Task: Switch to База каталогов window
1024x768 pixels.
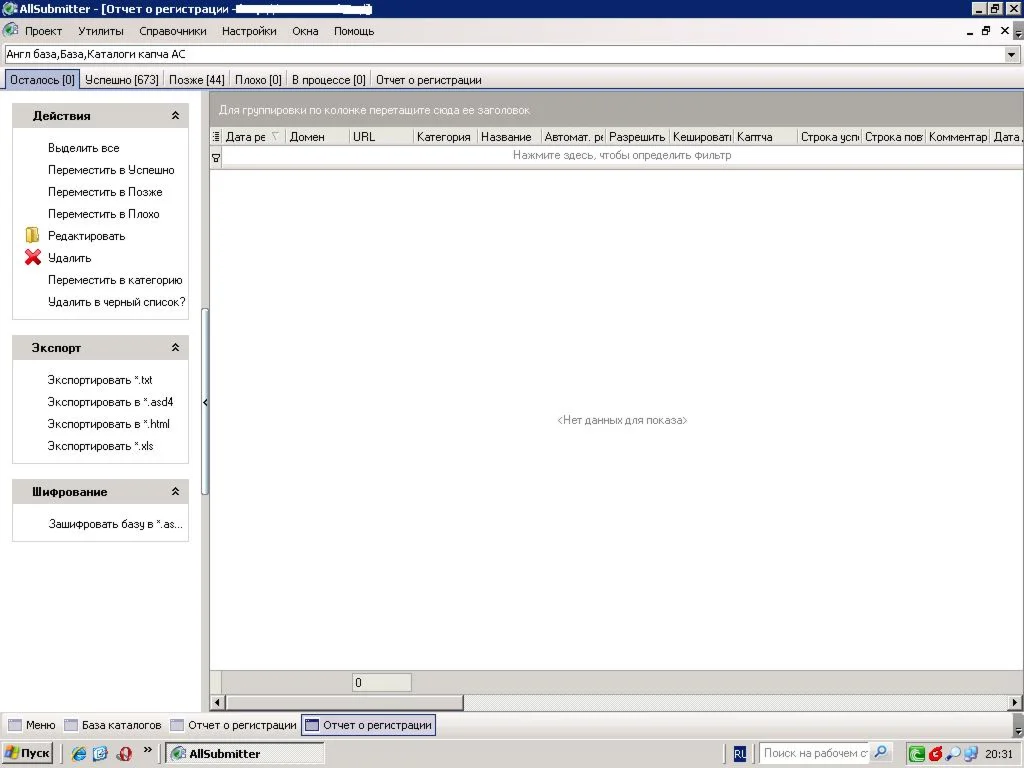Action: click(113, 725)
